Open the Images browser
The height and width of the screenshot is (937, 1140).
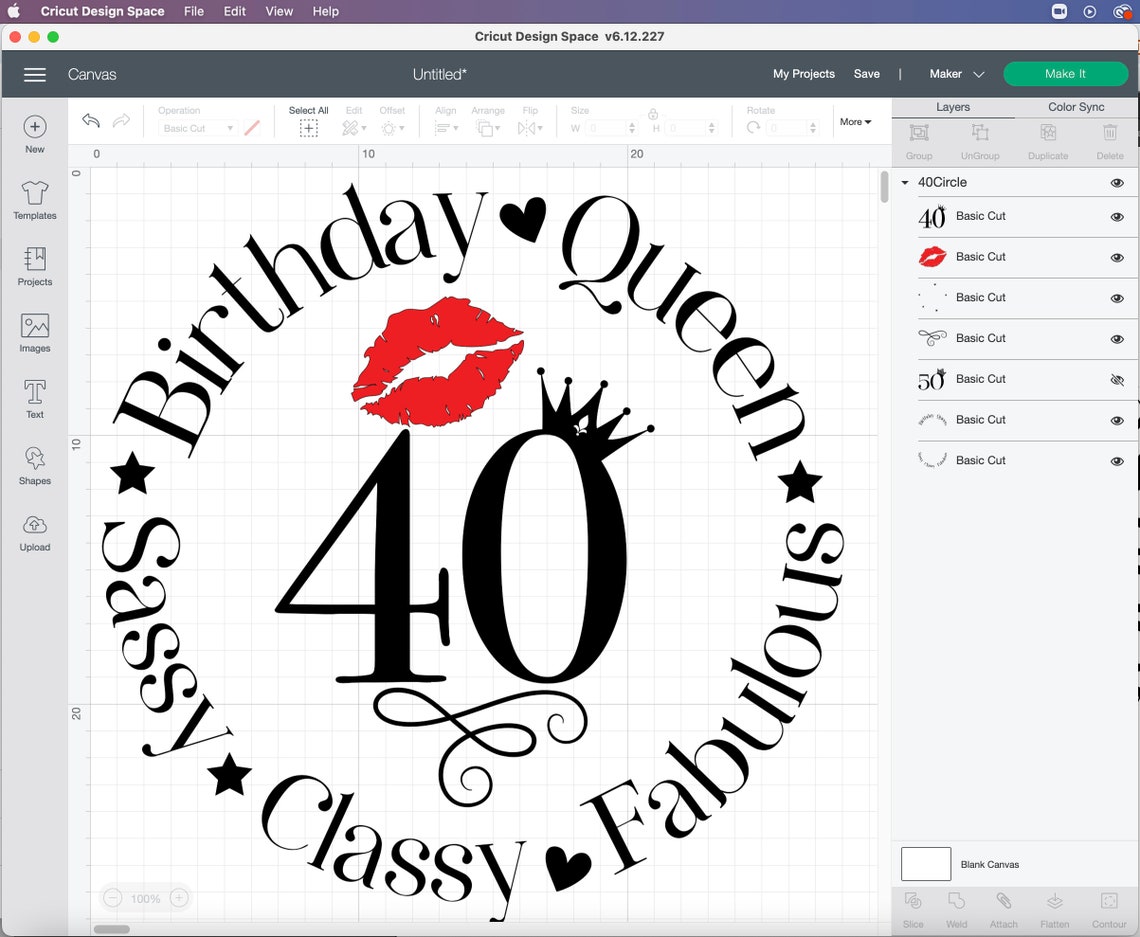(34, 332)
